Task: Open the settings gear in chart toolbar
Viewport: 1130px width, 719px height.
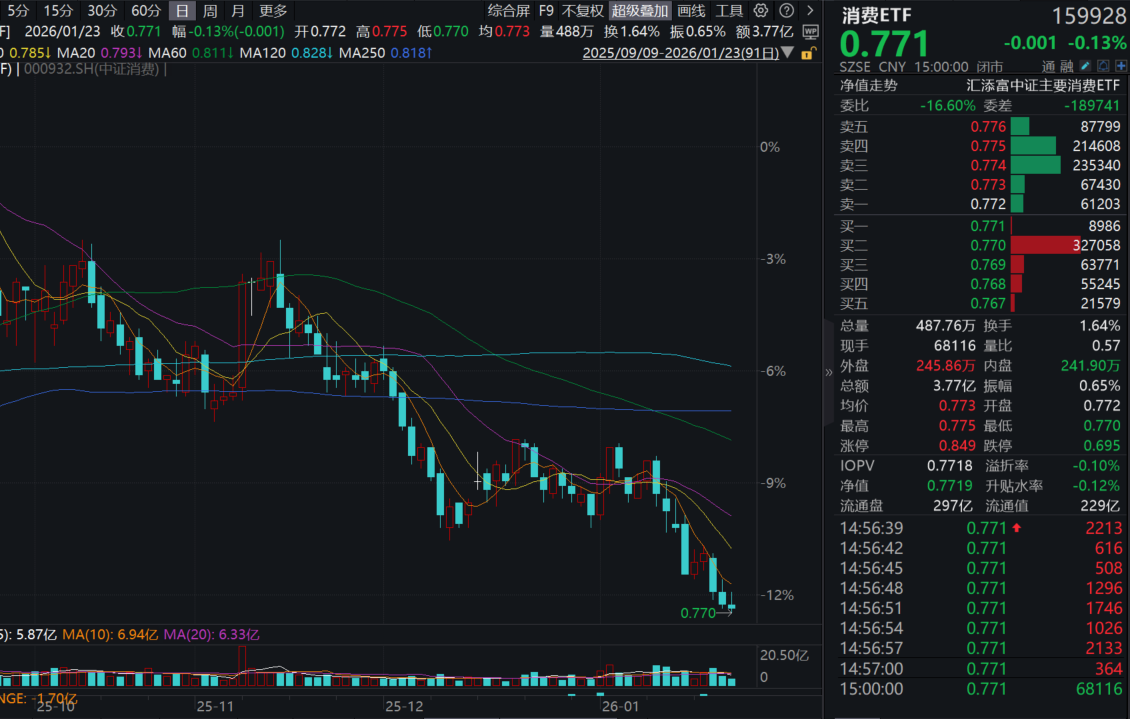Action: coord(761,11)
